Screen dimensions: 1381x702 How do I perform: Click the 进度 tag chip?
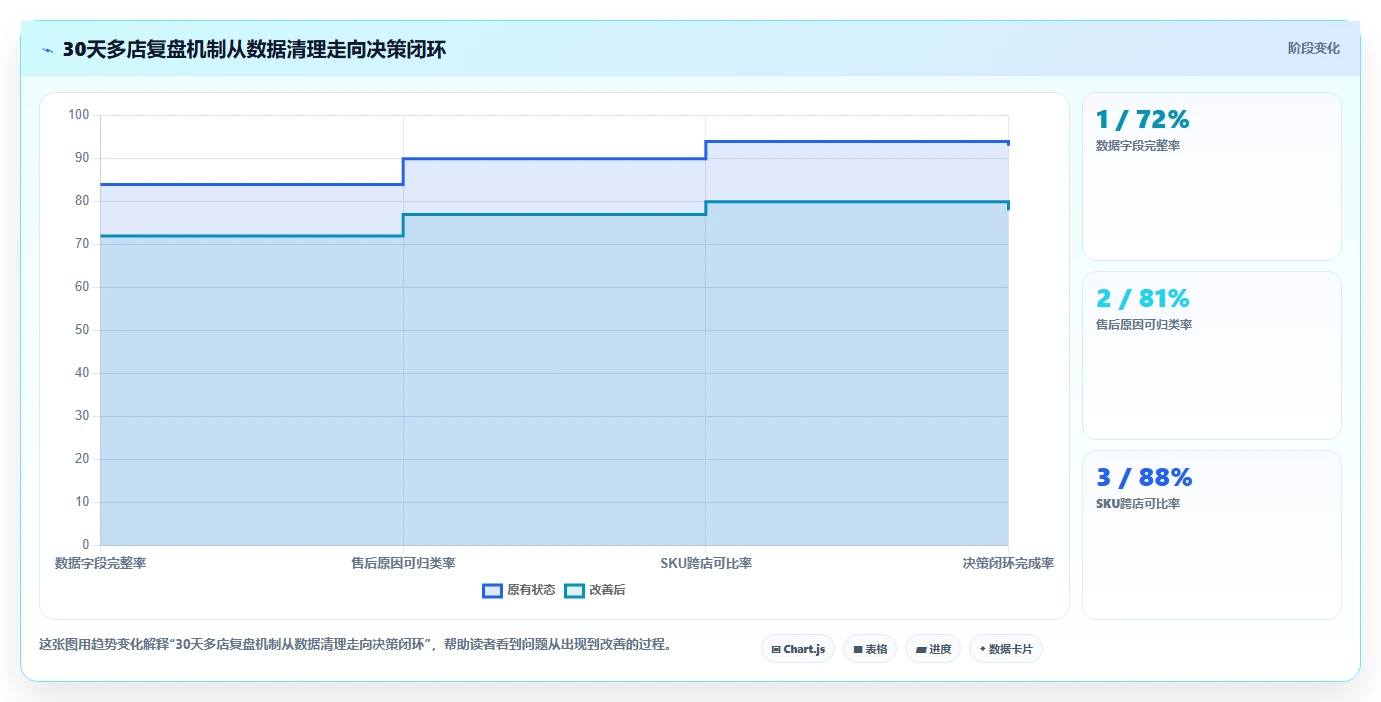[x=933, y=649]
